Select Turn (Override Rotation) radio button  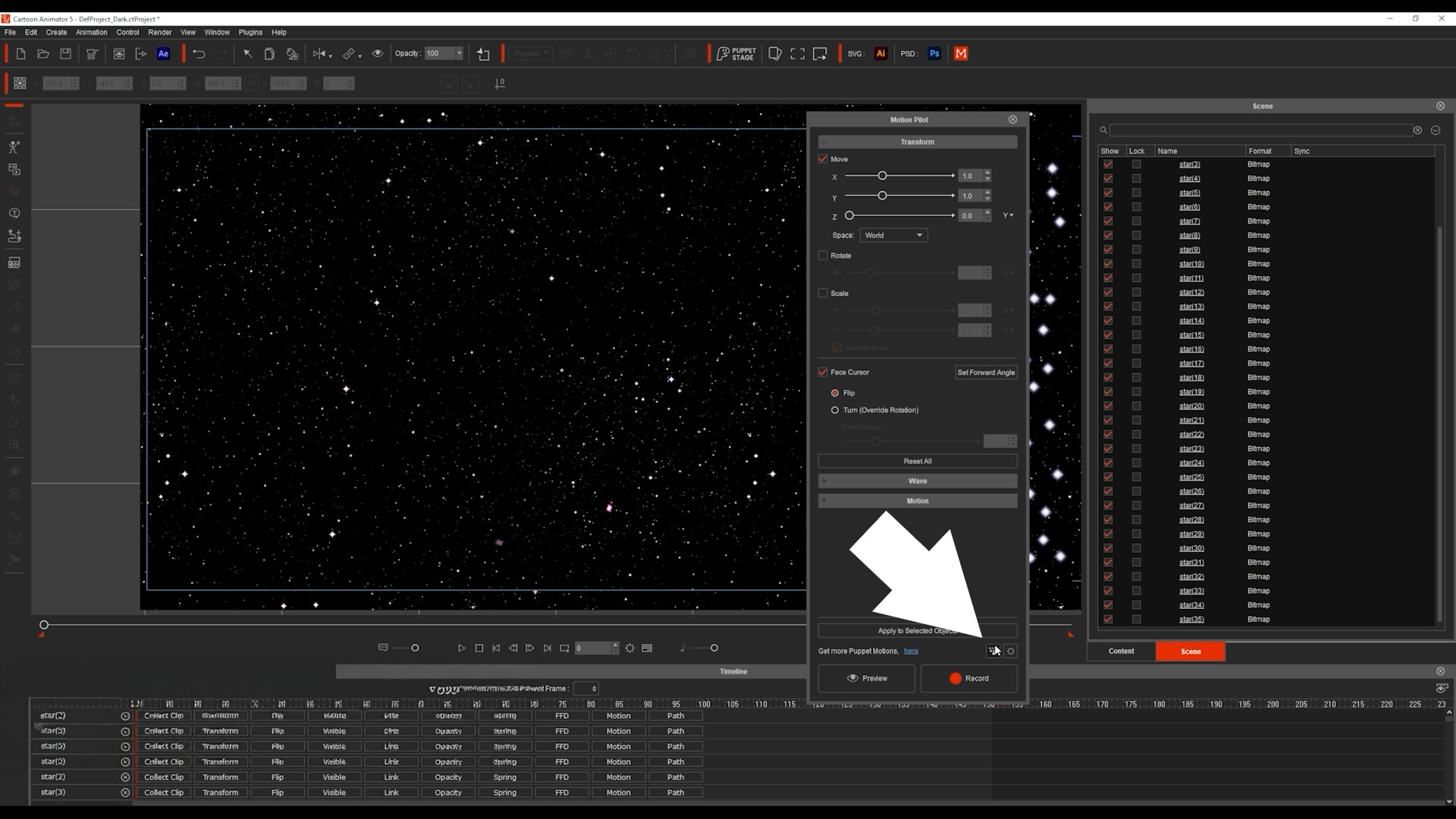pyautogui.click(x=835, y=410)
